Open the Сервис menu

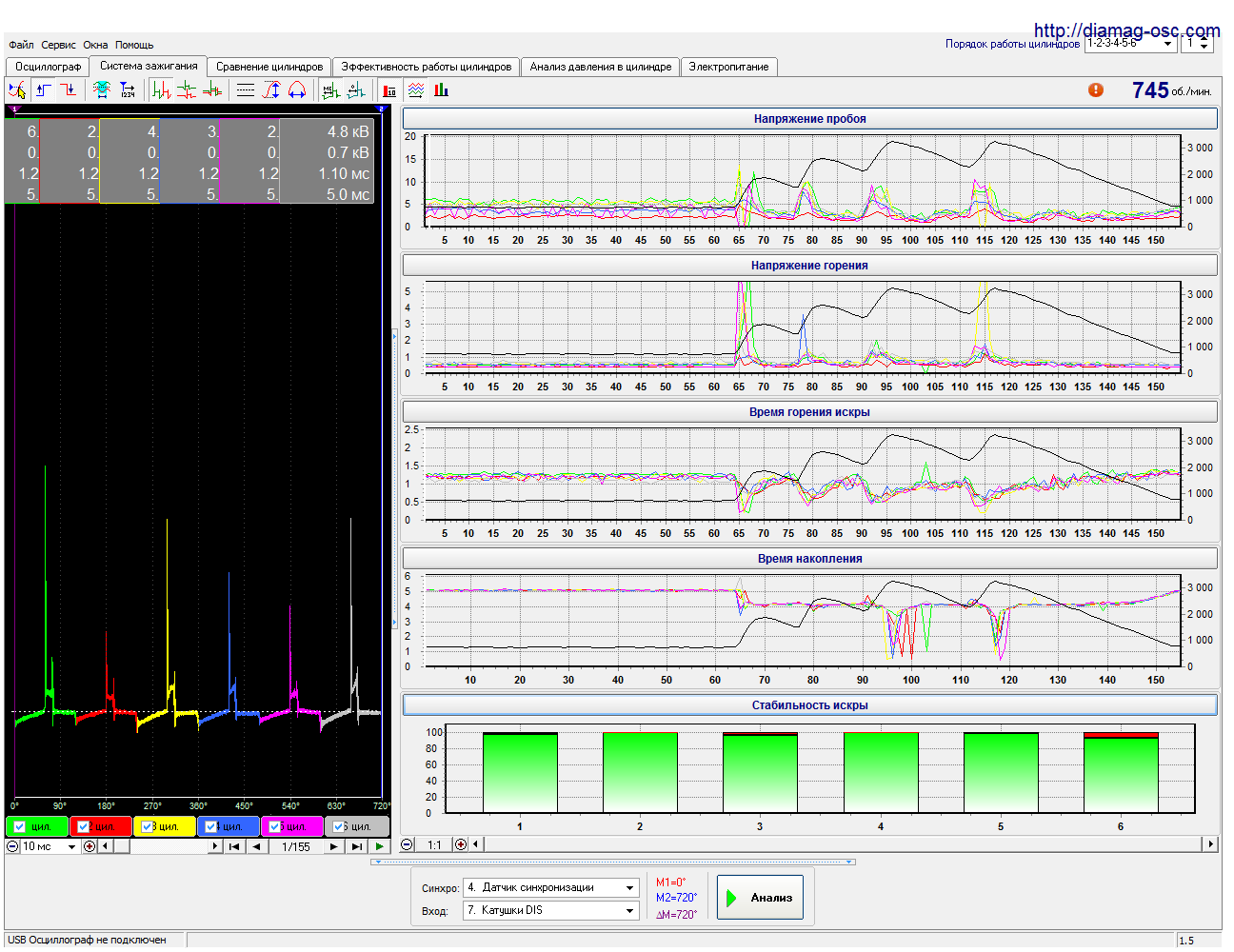coord(58,45)
